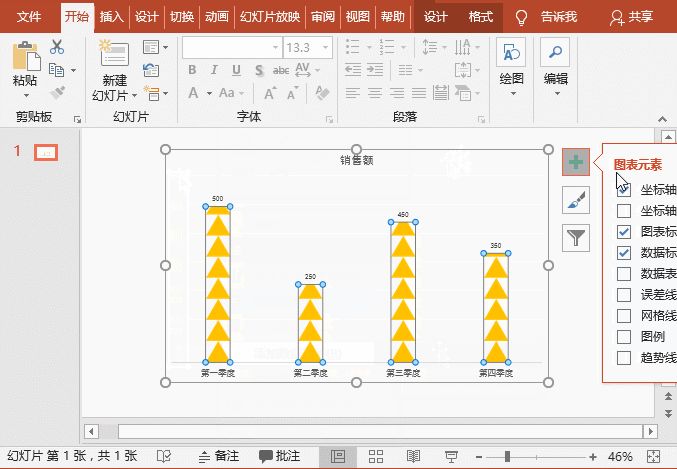677x469 pixels.
Task: Toggle Italic formatting
Action: click(214, 70)
